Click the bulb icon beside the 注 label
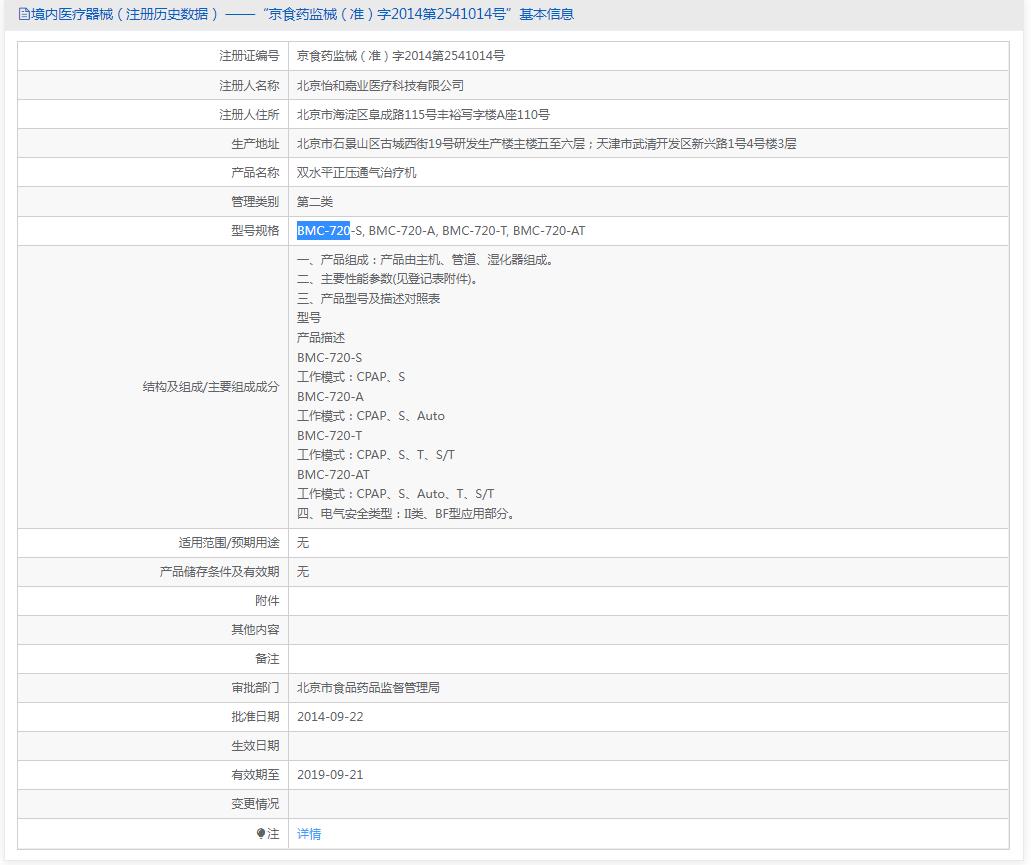The height and width of the screenshot is (865, 1031). 261,833
